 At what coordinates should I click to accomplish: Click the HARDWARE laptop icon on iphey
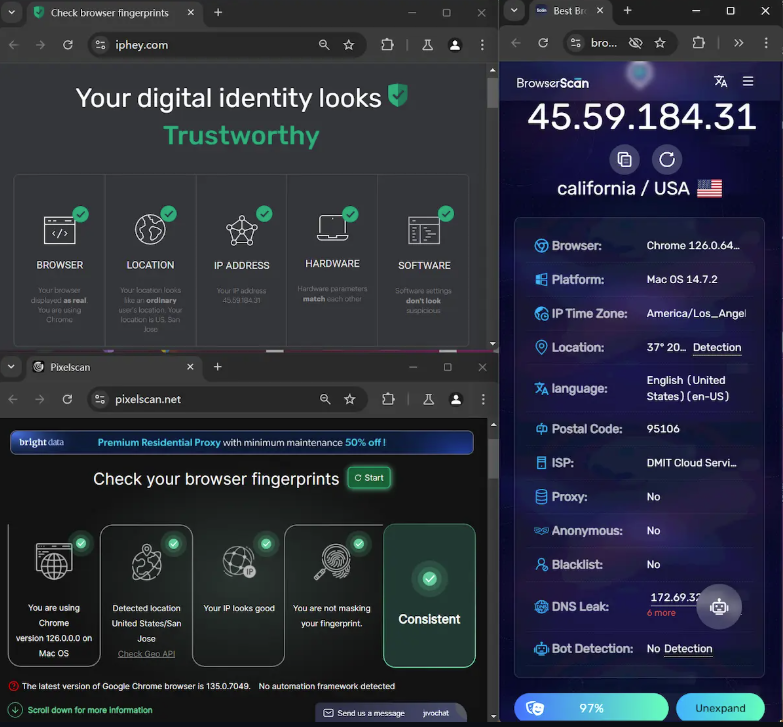point(333,228)
